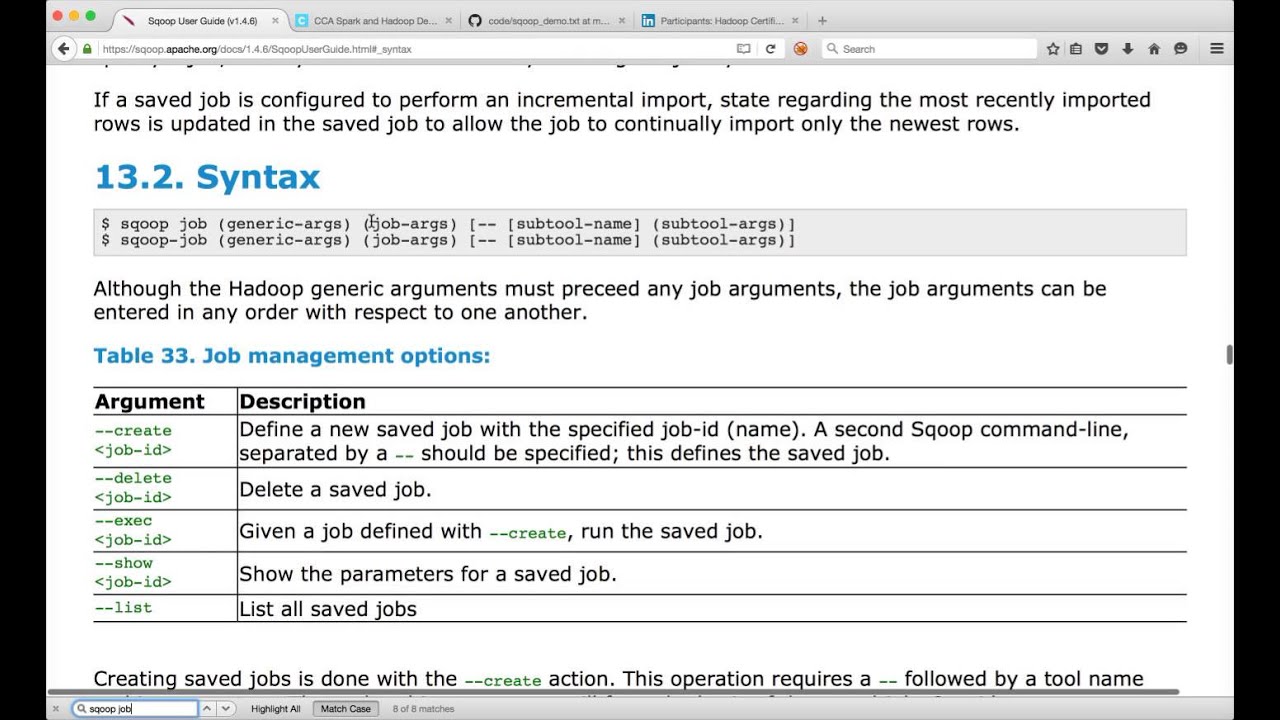Open a new tab with the plus
The height and width of the screenshot is (720, 1280).
pos(822,20)
